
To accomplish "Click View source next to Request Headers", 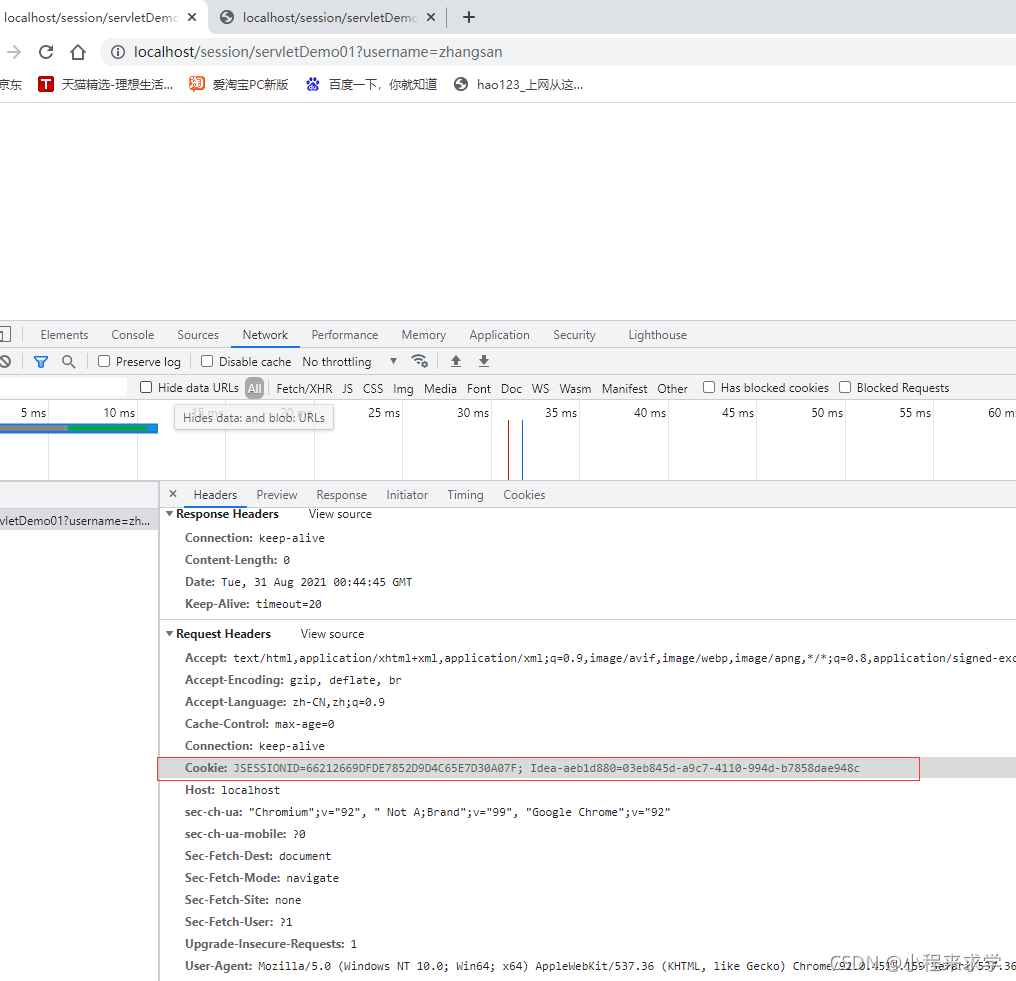I will 331,633.
